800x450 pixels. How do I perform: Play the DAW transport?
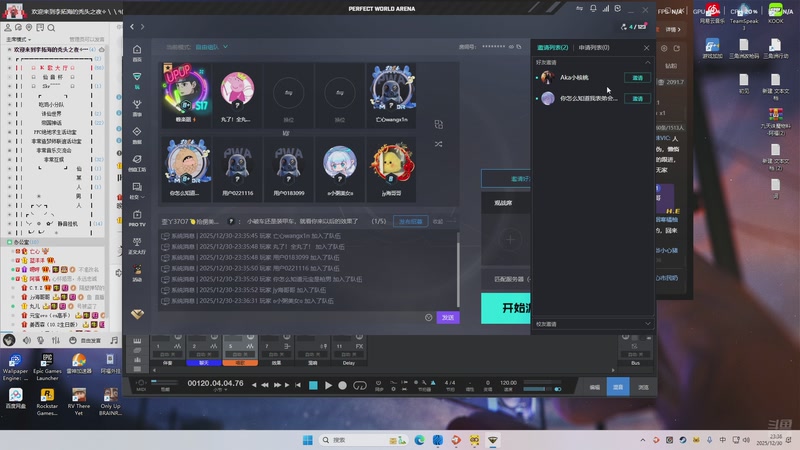tap(329, 386)
